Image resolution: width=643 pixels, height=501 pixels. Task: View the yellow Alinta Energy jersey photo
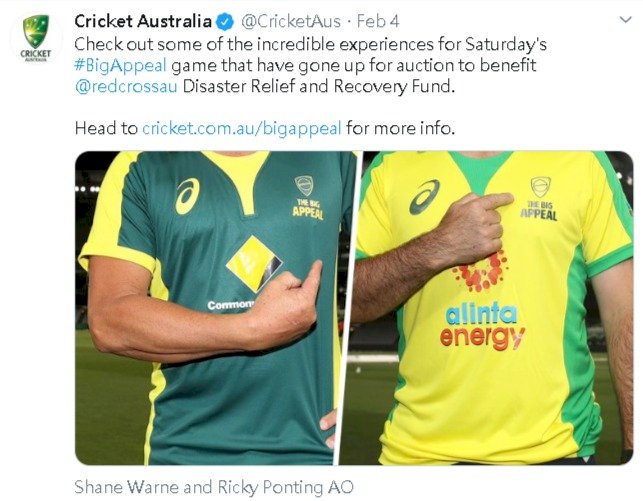[x=488, y=308]
